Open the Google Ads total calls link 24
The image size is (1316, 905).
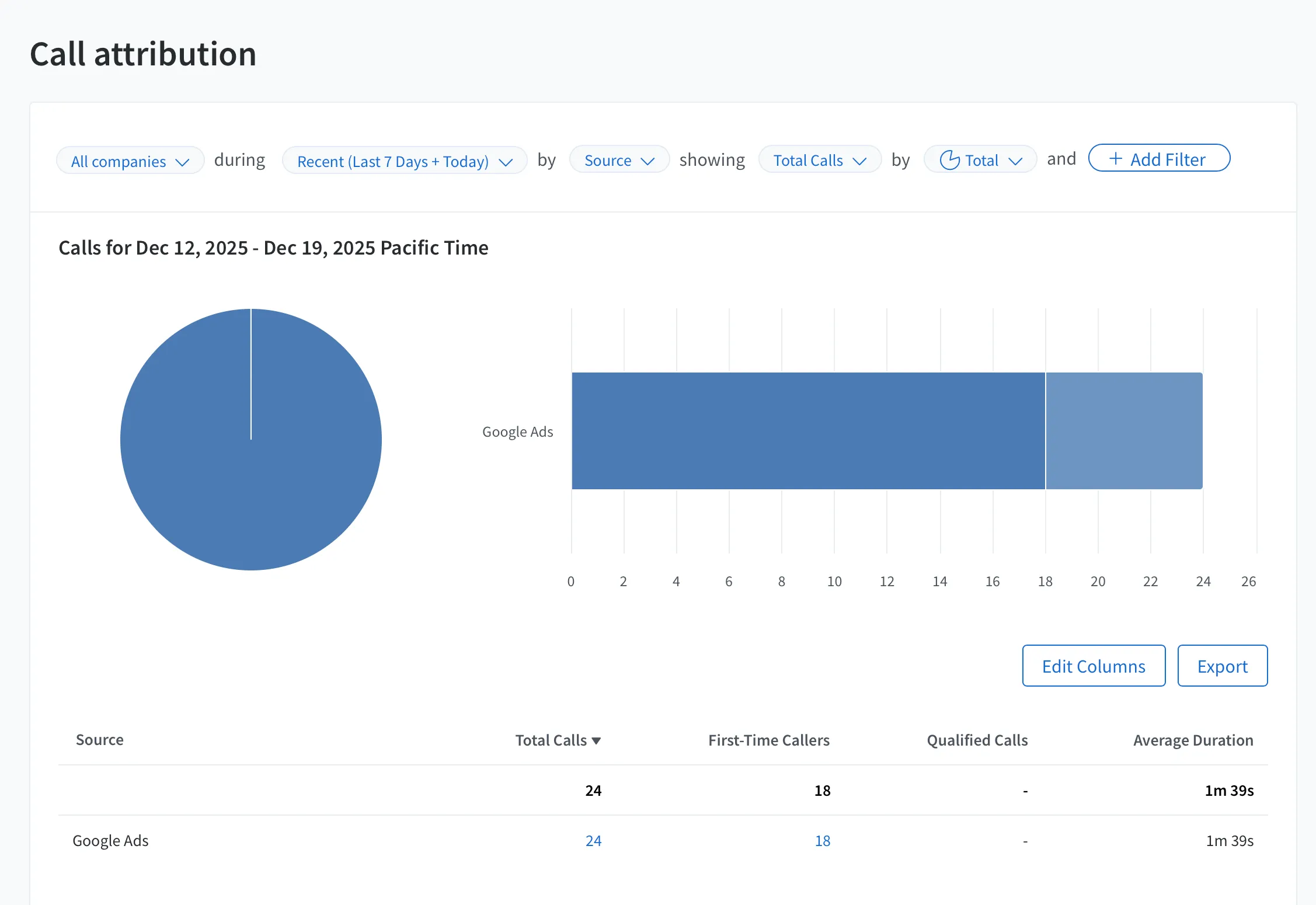coord(593,841)
